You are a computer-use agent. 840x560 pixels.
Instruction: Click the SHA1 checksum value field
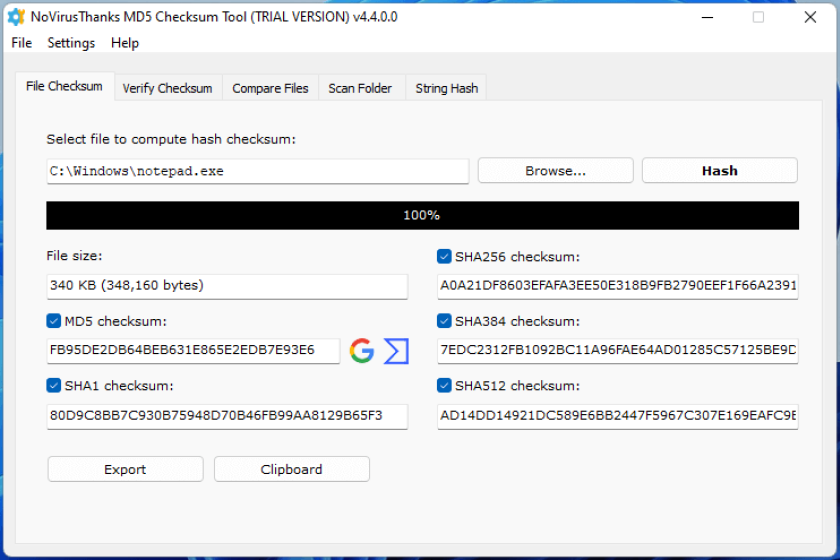click(x=227, y=416)
